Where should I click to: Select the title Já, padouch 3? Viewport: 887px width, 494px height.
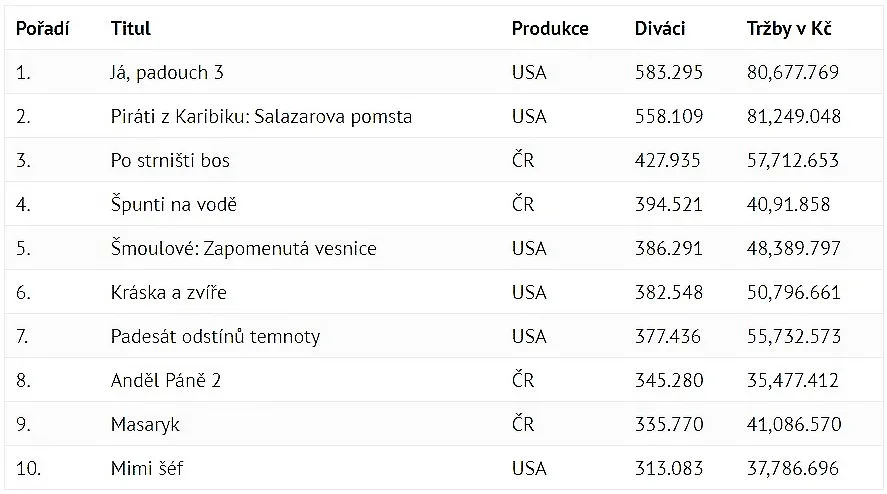coord(167,72)
